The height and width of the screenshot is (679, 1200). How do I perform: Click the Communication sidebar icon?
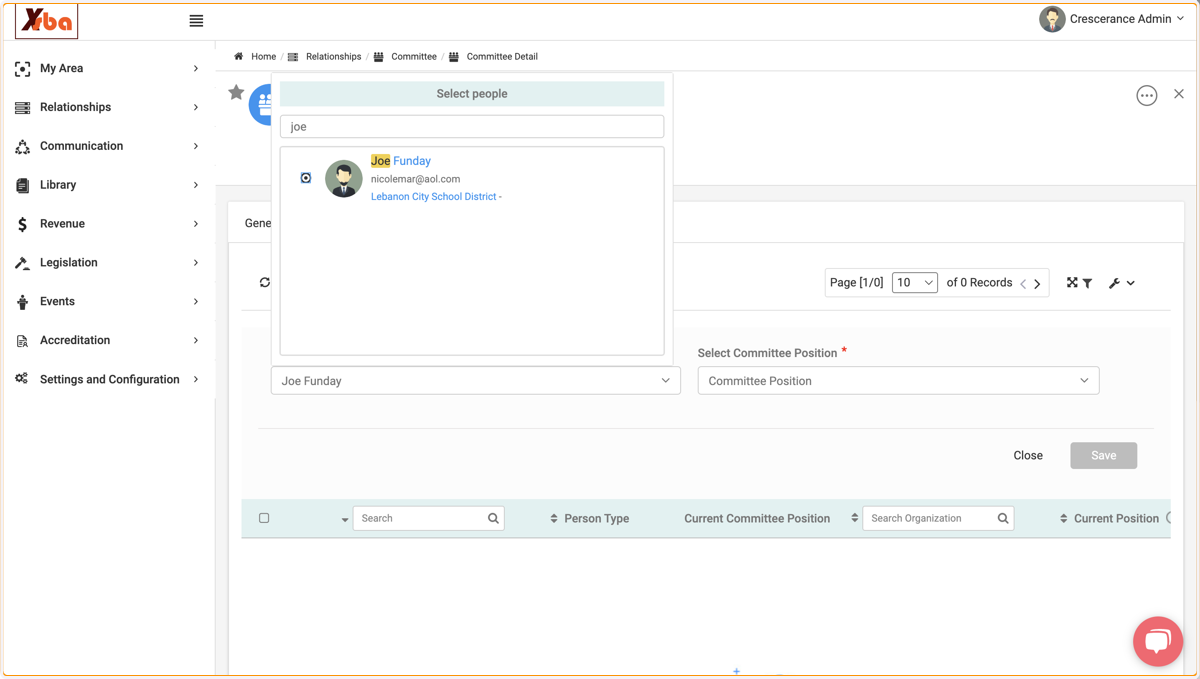coord(22,146)
